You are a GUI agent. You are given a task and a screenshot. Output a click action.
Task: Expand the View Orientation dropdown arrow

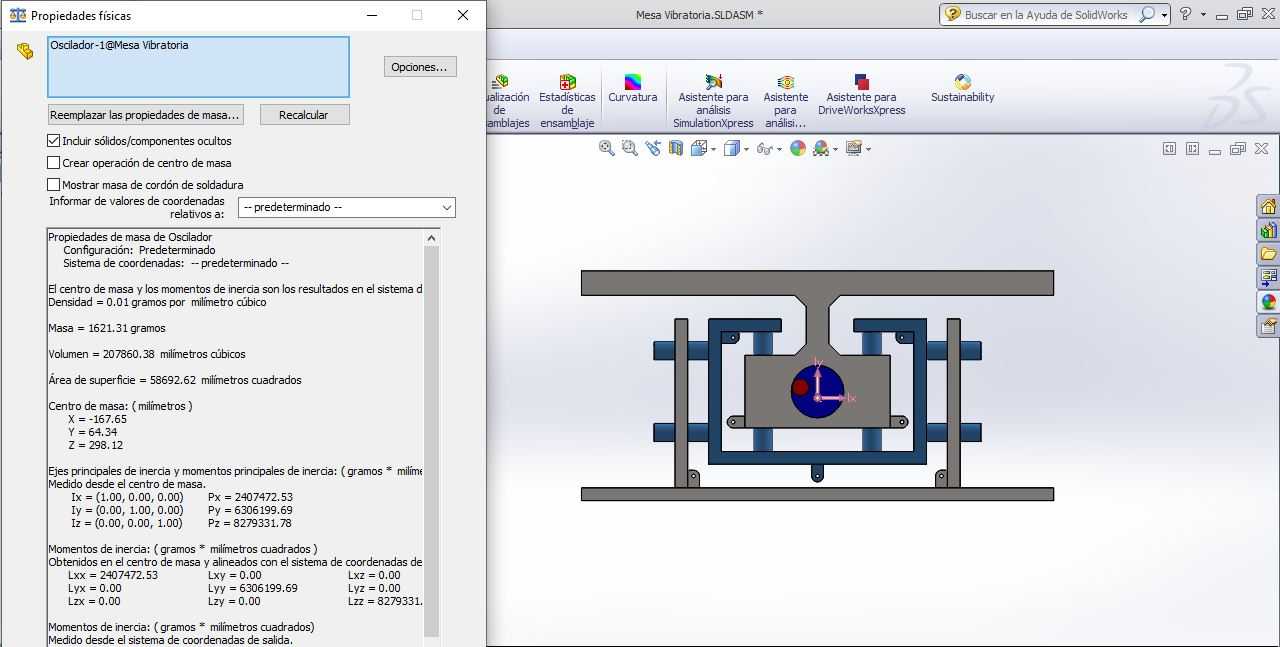713,149
